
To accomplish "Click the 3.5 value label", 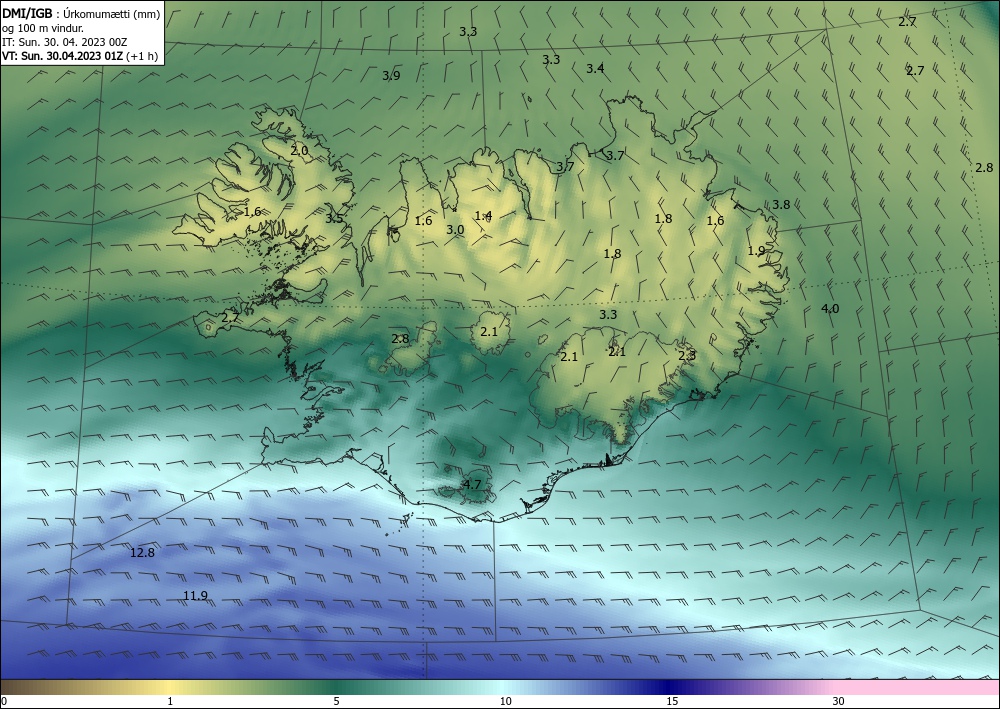I will (334, 219).
